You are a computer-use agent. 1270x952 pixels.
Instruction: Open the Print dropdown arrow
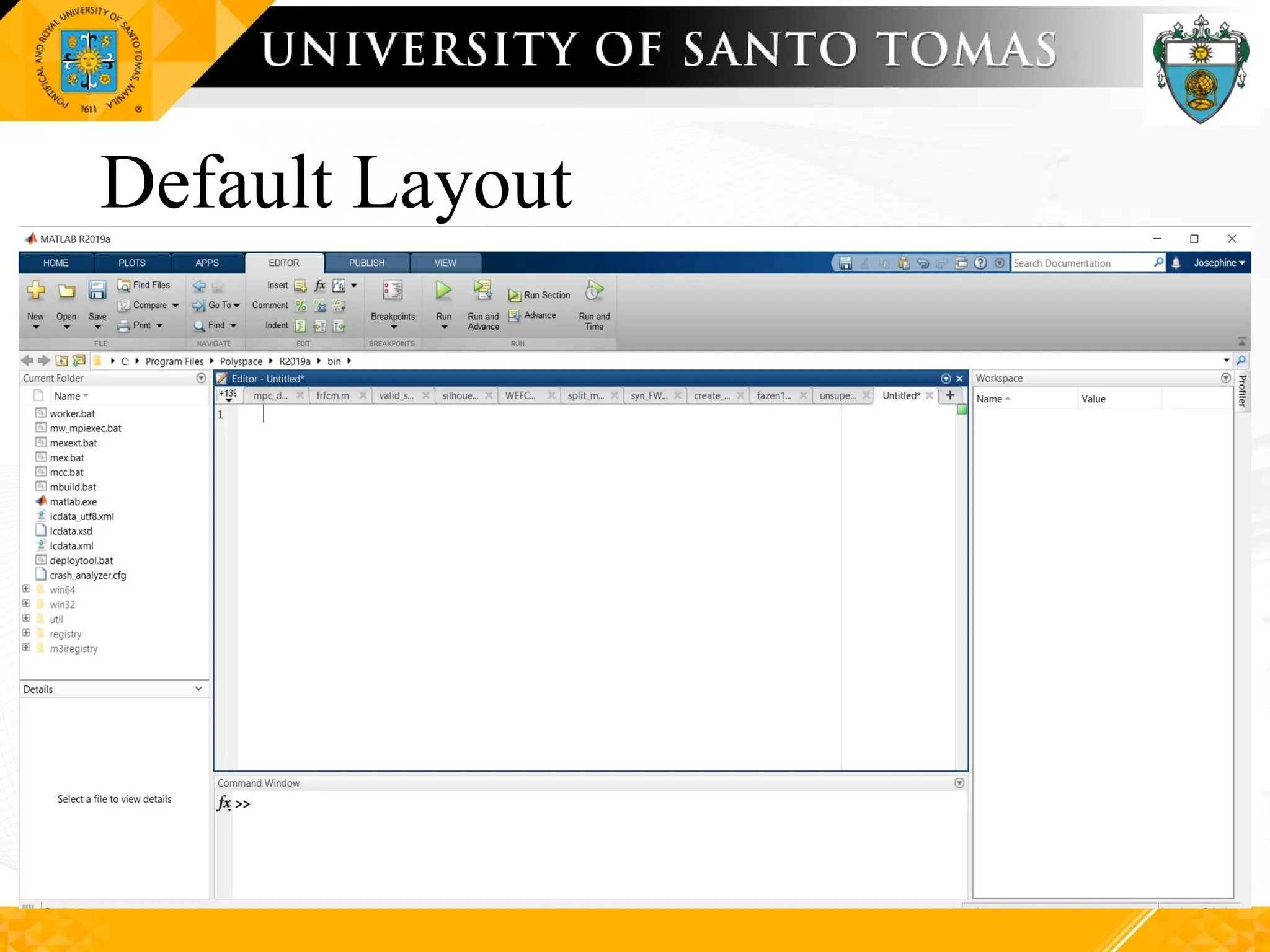coord(159,325)
